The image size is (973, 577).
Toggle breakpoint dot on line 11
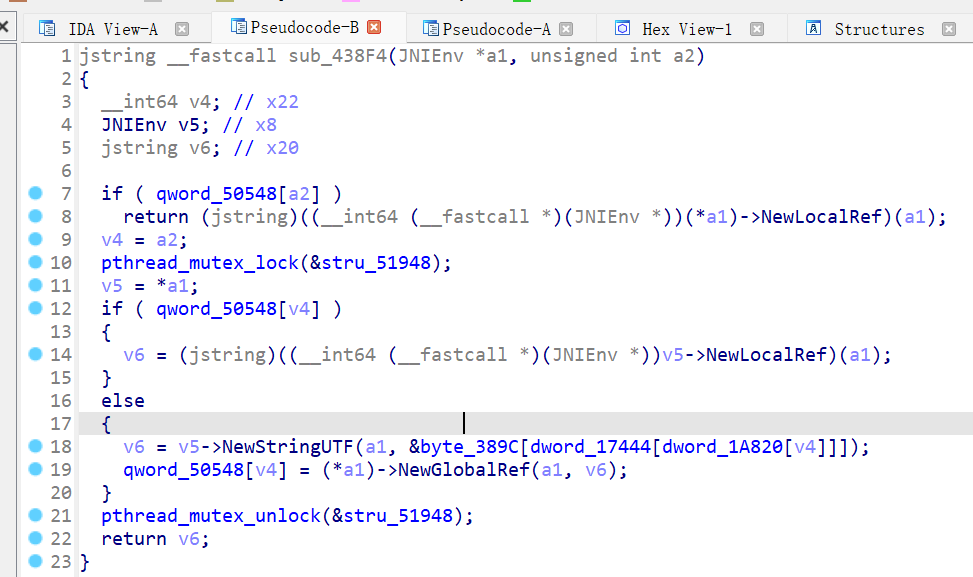pos(35,285)
